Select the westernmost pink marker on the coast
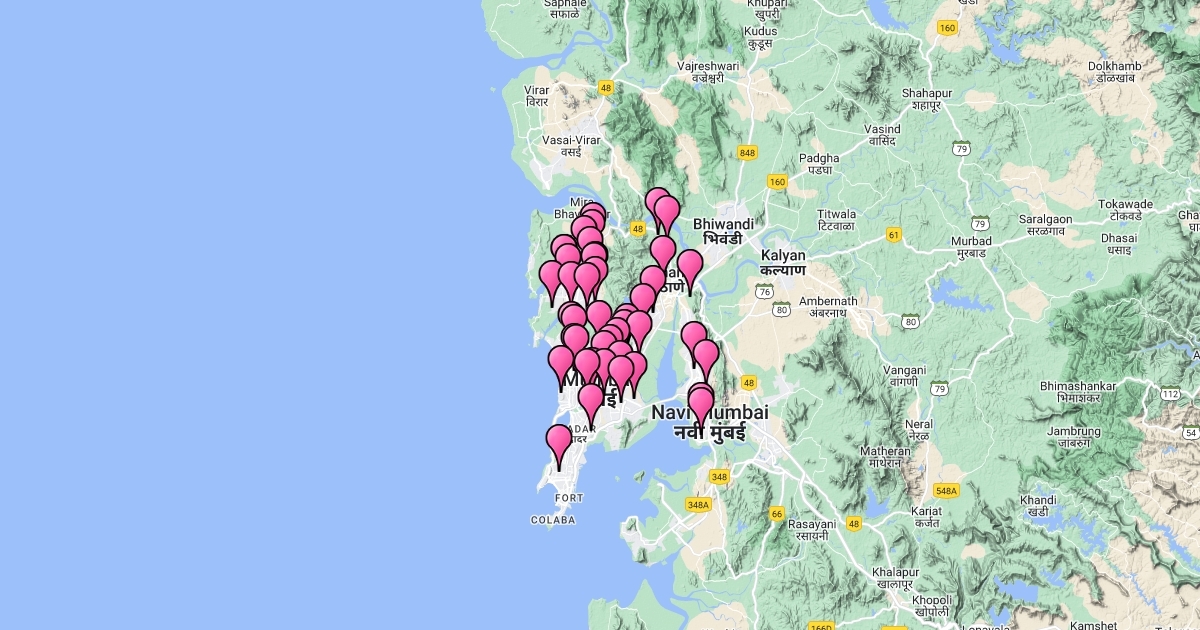This screenshot has width=1200, height=630. tap(551, 278)
